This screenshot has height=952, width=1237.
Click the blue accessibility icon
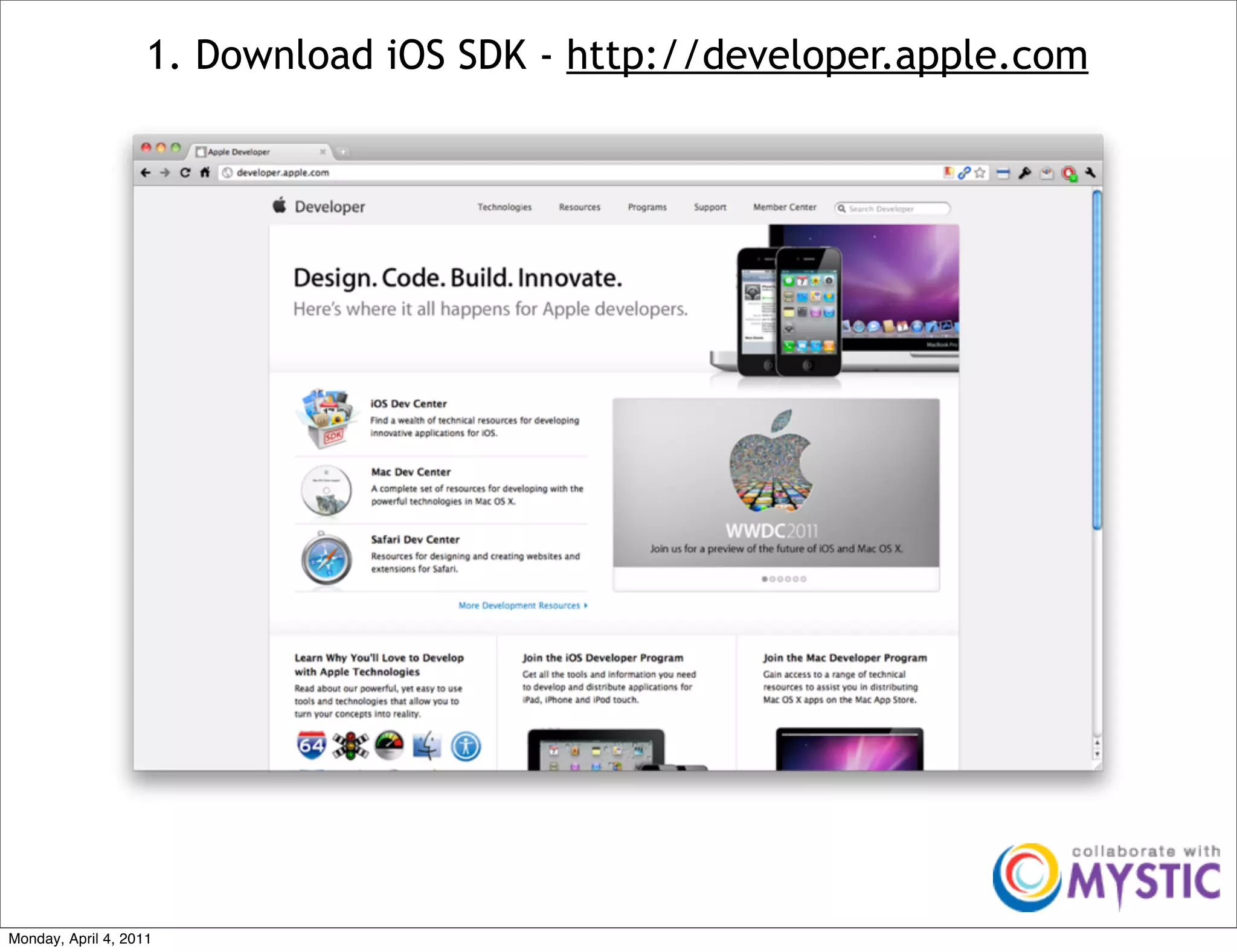point(466,746)
